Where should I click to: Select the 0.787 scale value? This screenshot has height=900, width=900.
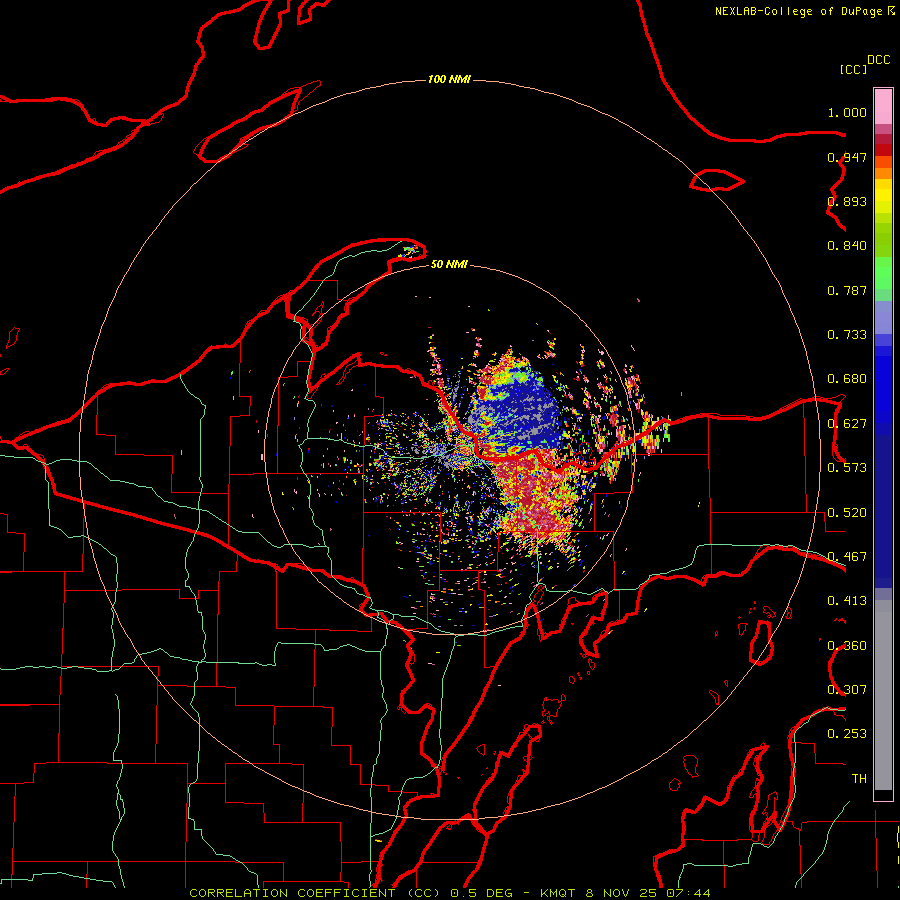pos(847,290)
